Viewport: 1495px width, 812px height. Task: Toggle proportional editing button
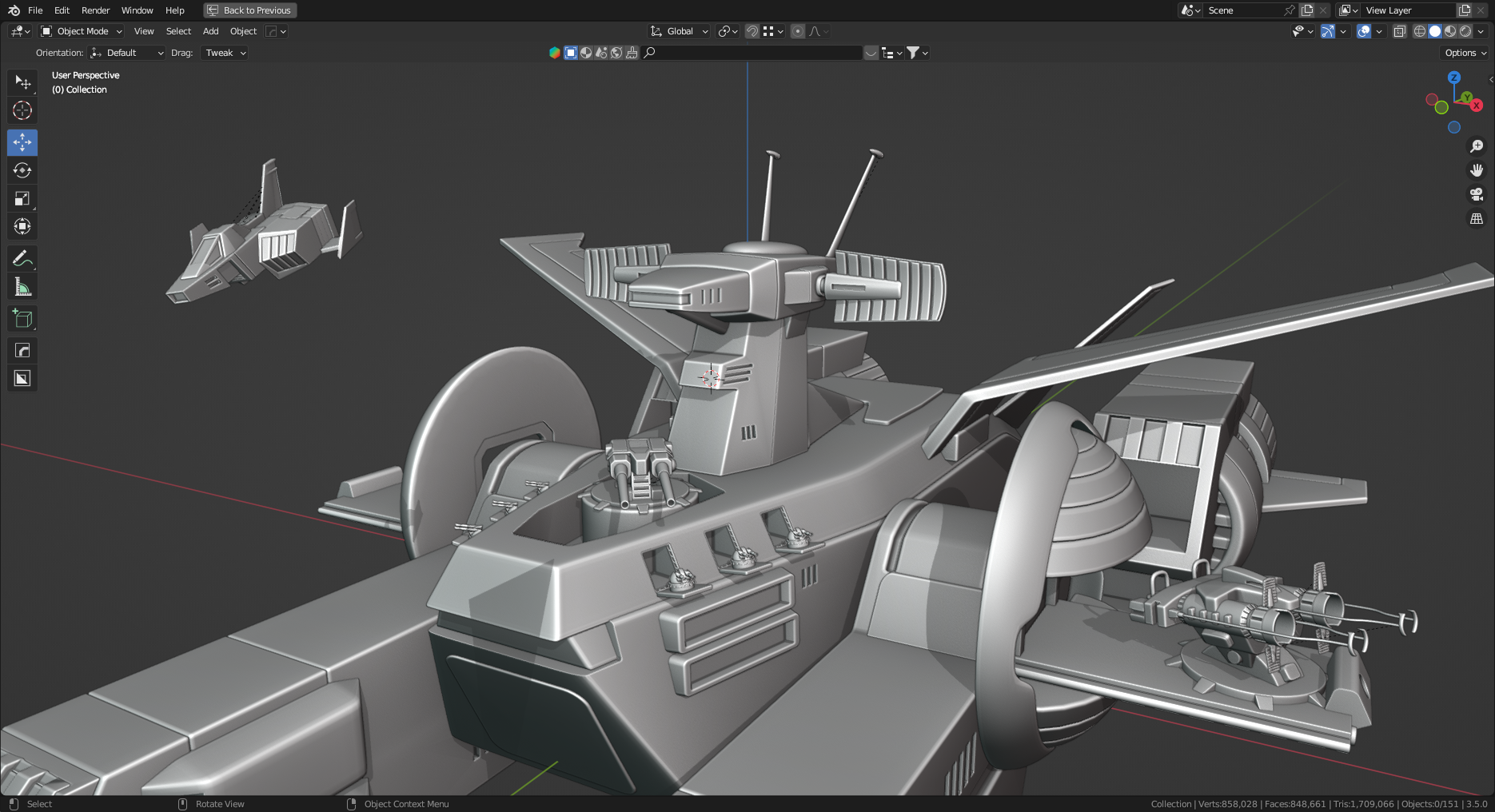pyautogui.click(x=797, y=31)
